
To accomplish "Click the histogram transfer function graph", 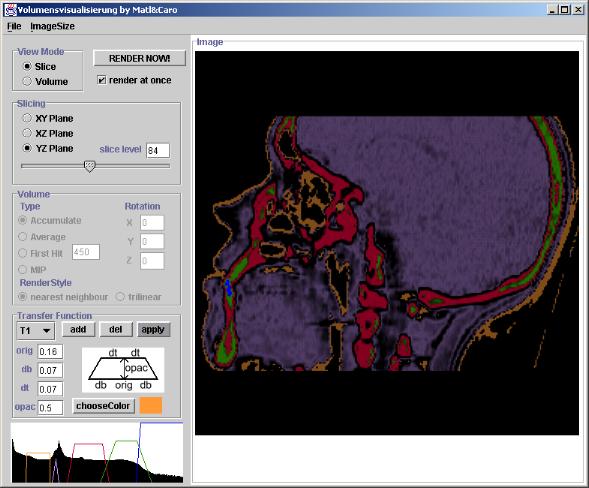I will click(97, 452).
